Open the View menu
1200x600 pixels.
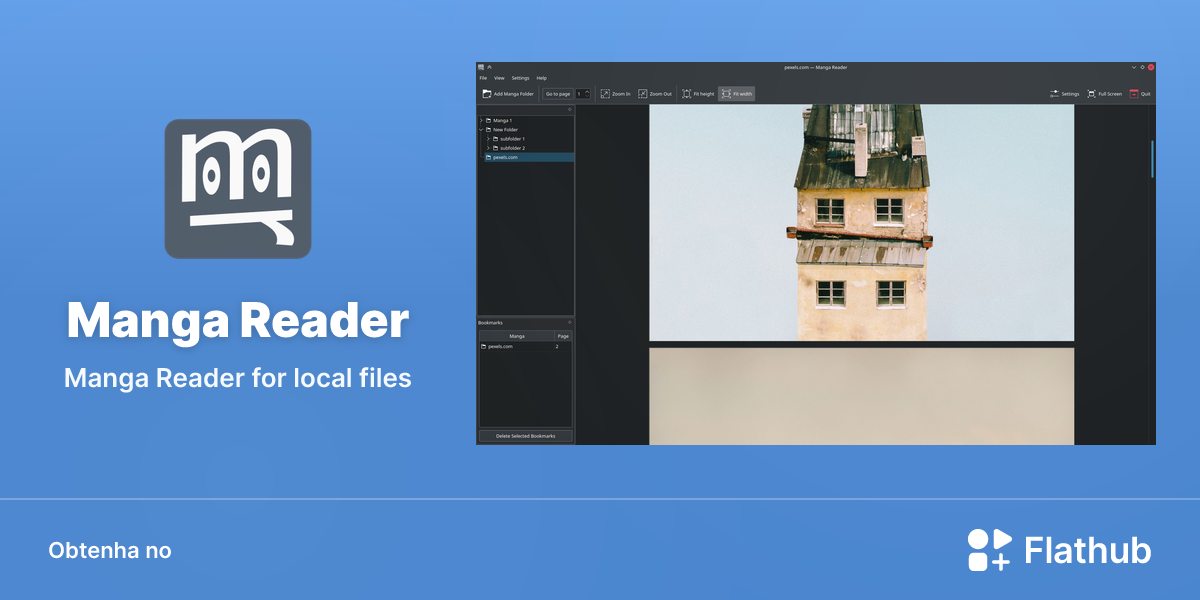point(499,78)
